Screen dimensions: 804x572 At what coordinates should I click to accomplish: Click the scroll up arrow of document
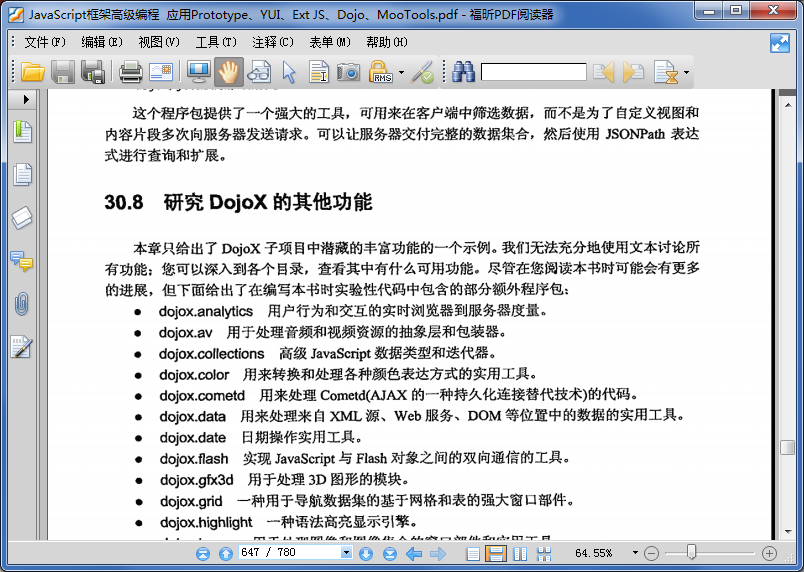[x=788, y=105]
